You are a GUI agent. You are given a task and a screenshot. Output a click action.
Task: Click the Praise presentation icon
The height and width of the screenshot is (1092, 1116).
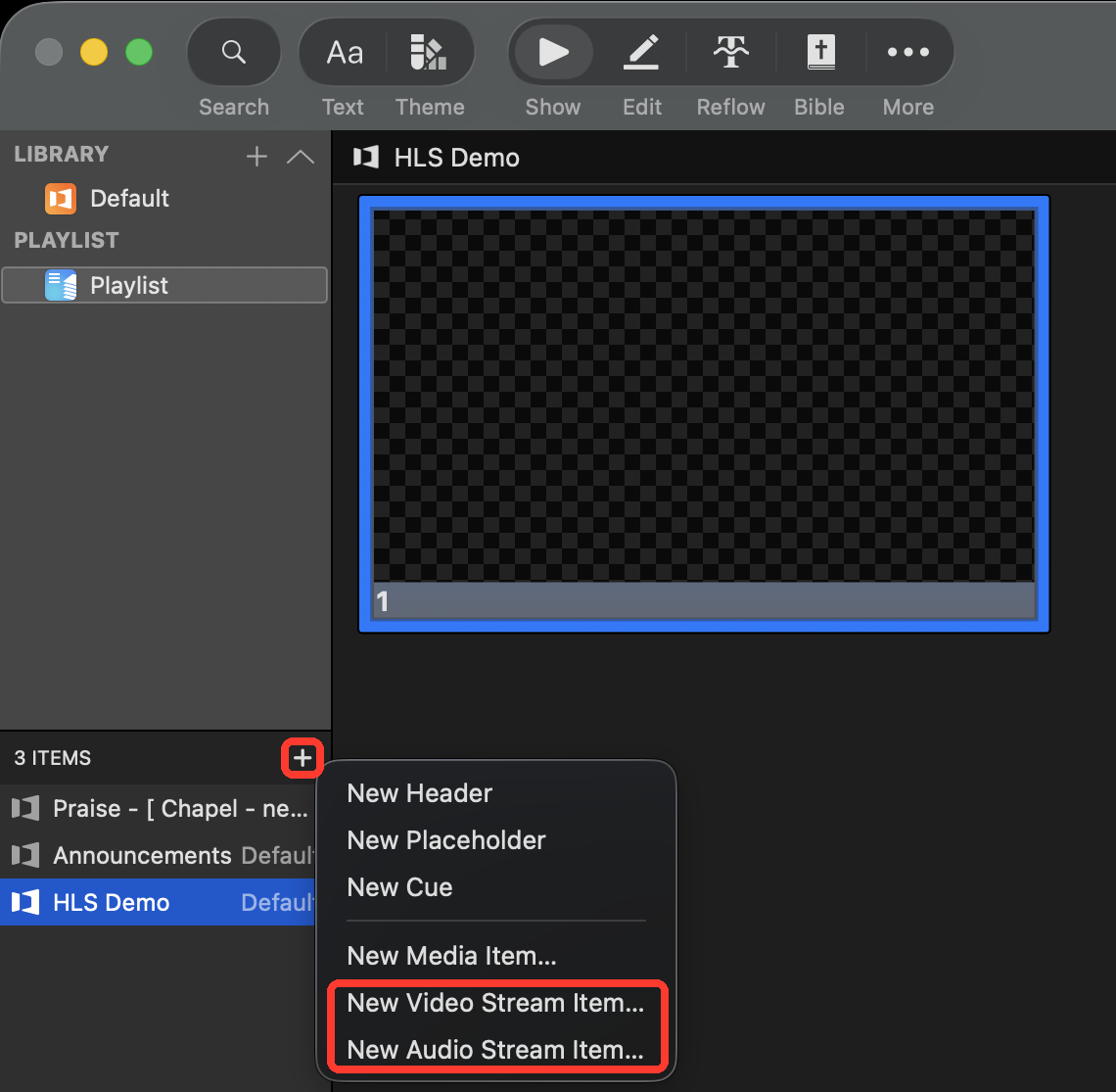point(25,809)
